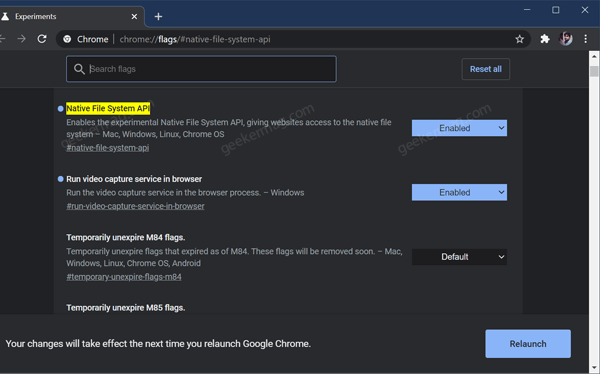Click the Experiments flask favicon on the tab

tap(5, 17)
